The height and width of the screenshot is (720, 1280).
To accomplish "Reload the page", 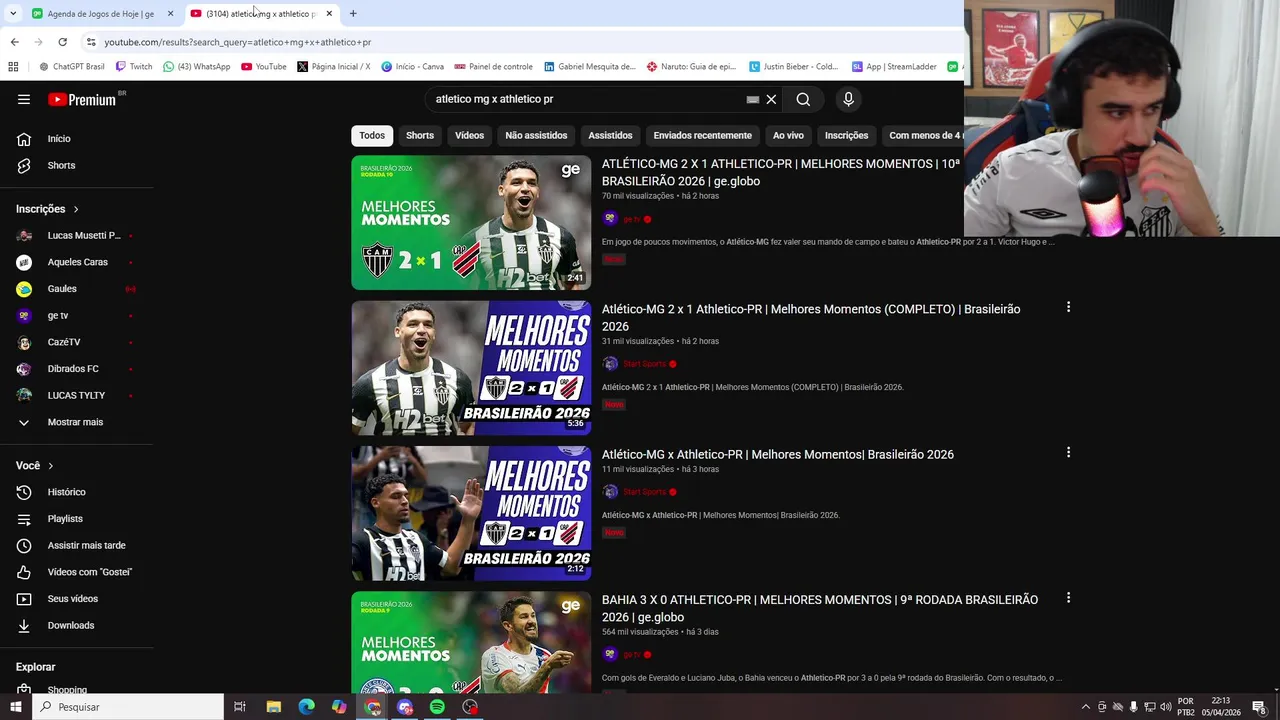I will pos(62,42).
